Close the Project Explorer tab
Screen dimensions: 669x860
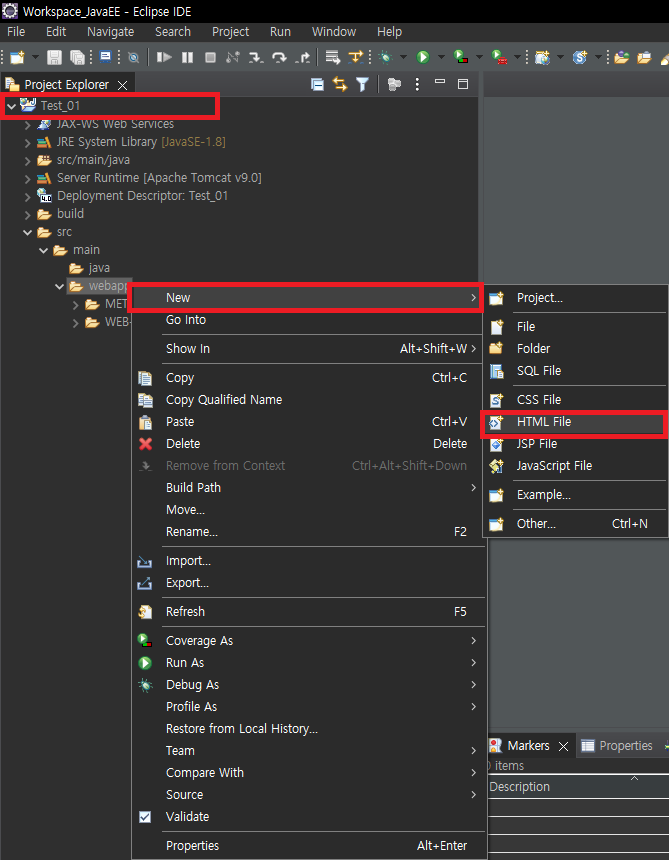[x=123, y=85]
